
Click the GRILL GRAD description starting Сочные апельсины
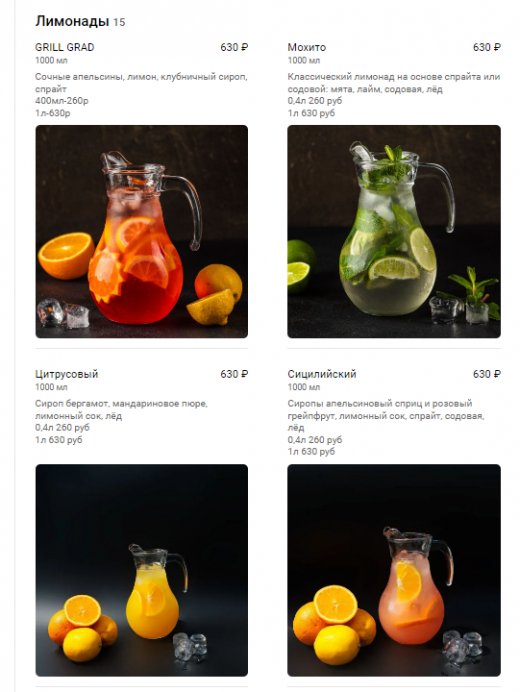pyautogui.click(x=141, y=94)
